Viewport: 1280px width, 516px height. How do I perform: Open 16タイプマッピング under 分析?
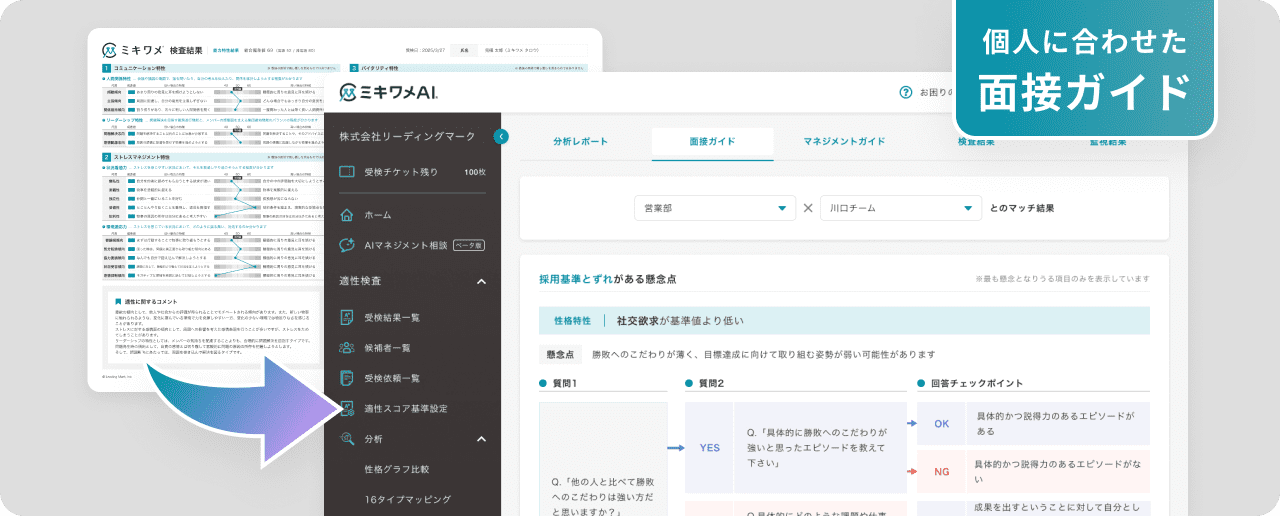408,499
